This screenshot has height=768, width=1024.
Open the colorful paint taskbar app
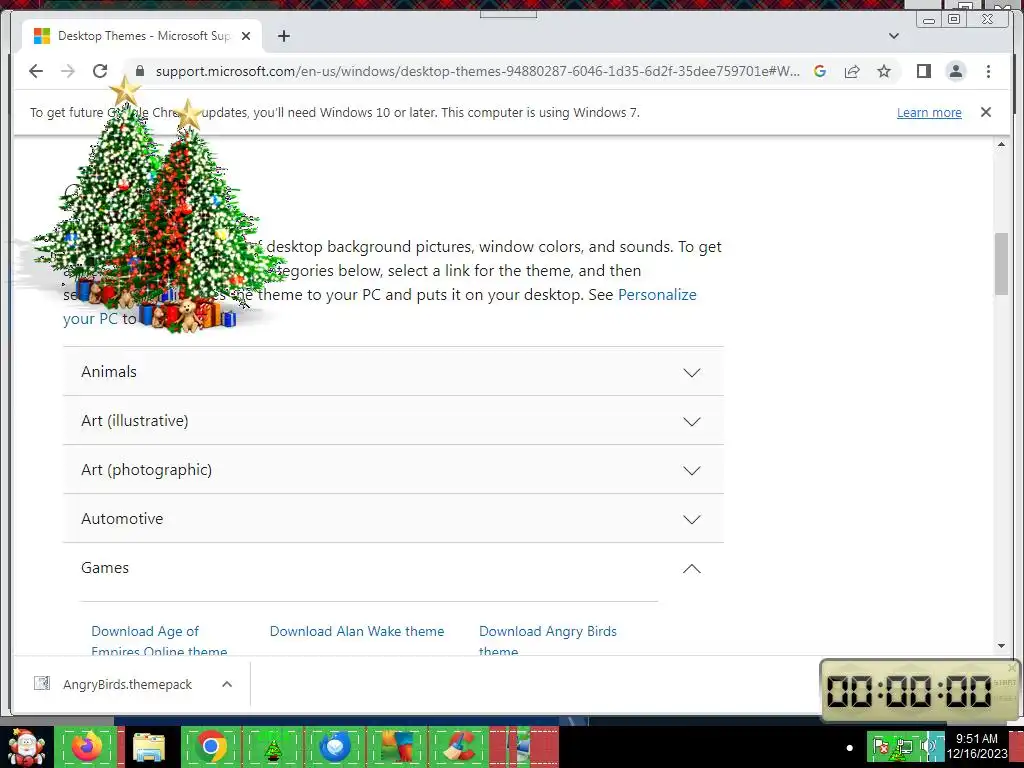coord(397,746)
